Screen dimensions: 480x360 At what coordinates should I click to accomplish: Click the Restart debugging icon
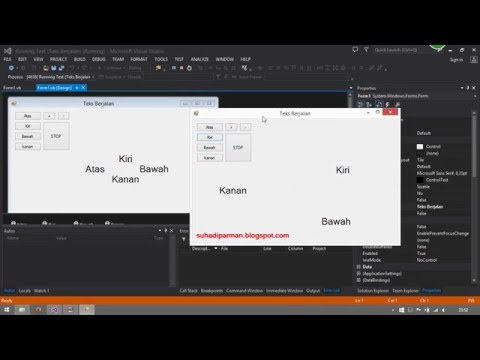pos(189,68)
